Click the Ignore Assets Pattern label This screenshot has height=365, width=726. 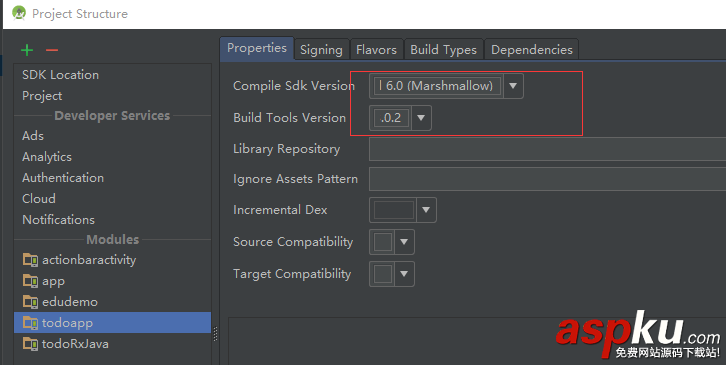point(295,179)
